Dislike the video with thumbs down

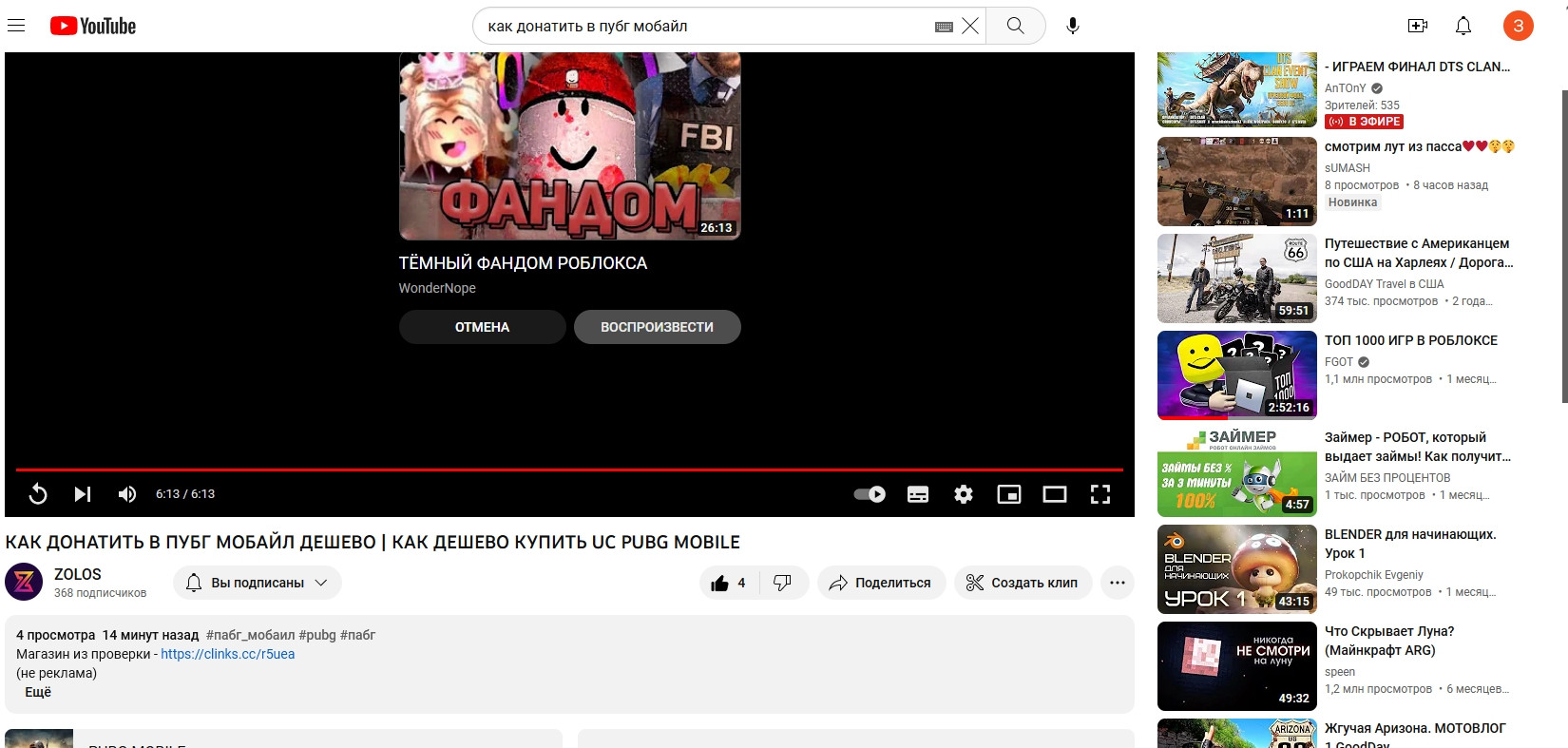coord(783,583)
